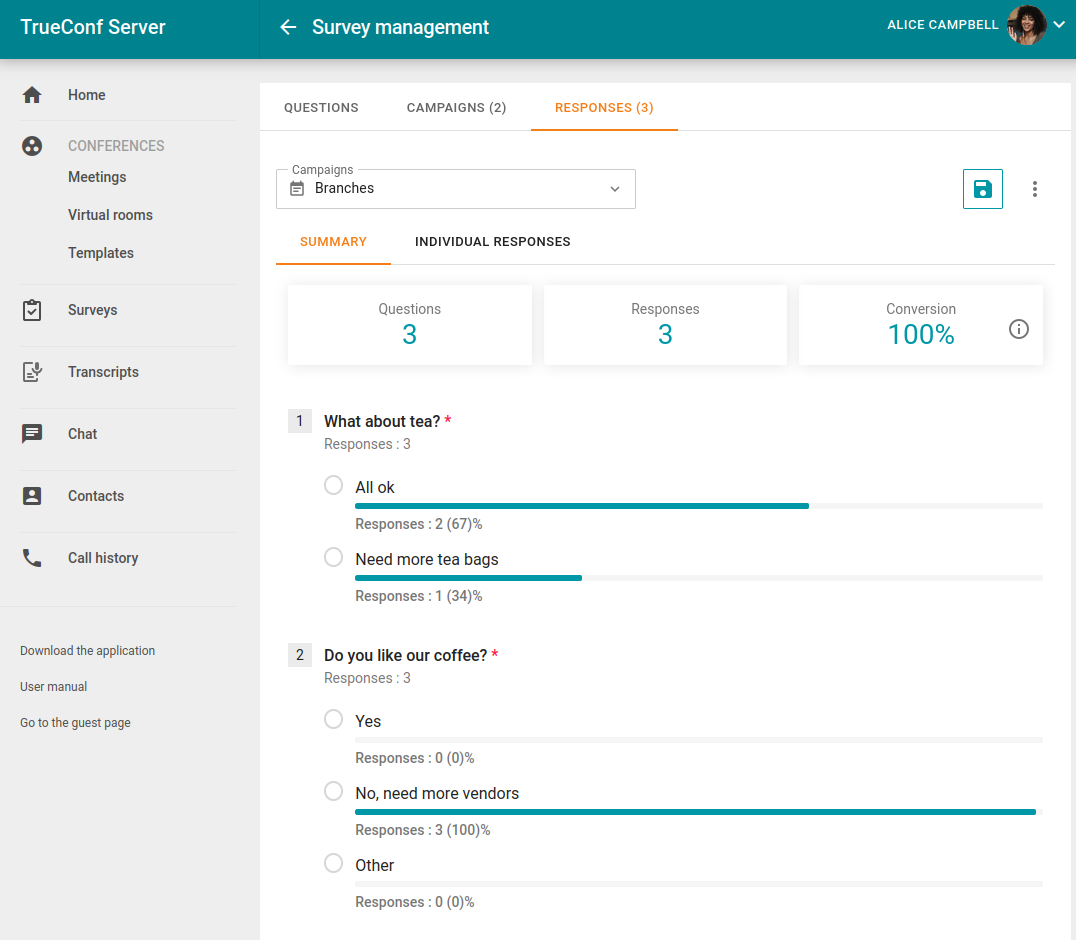Click the Surveys clipboard icon

point(32,310)
